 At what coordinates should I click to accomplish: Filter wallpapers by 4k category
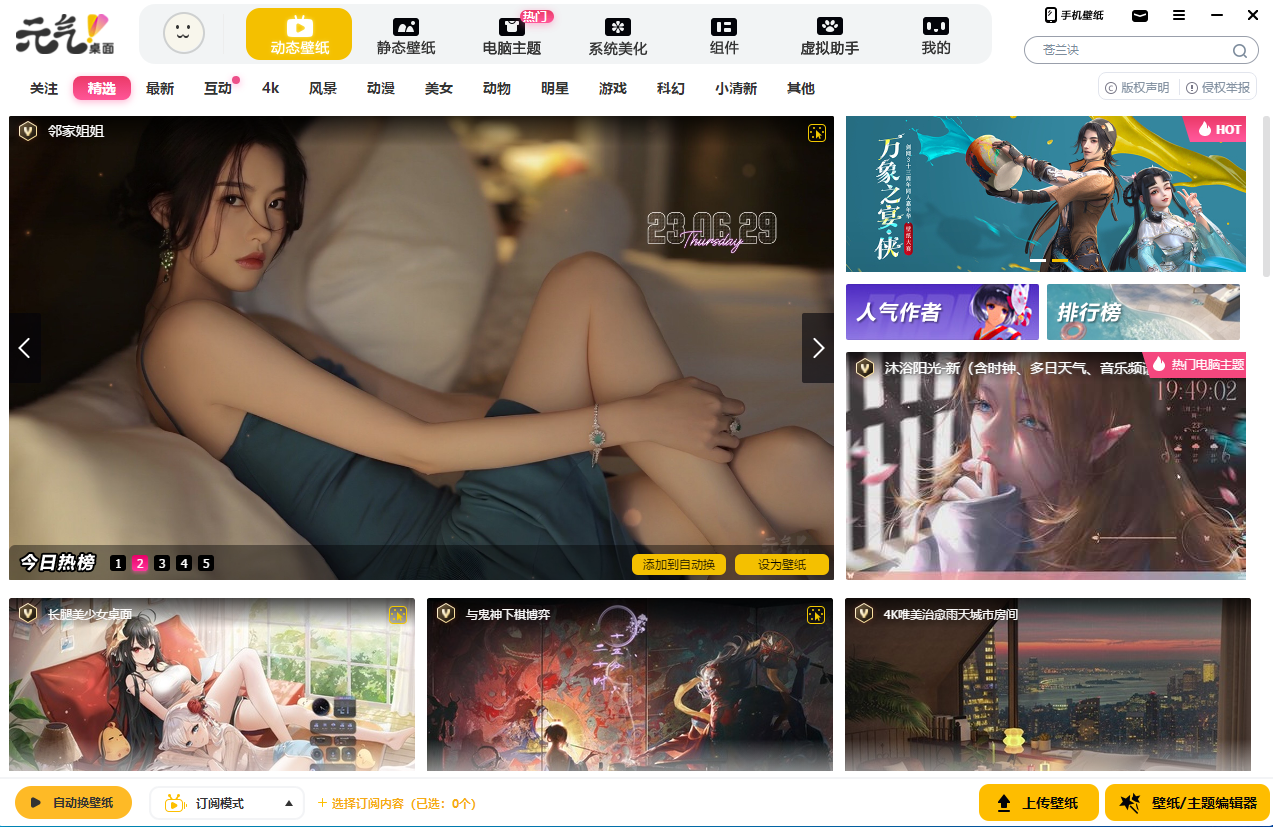point(271,88)
